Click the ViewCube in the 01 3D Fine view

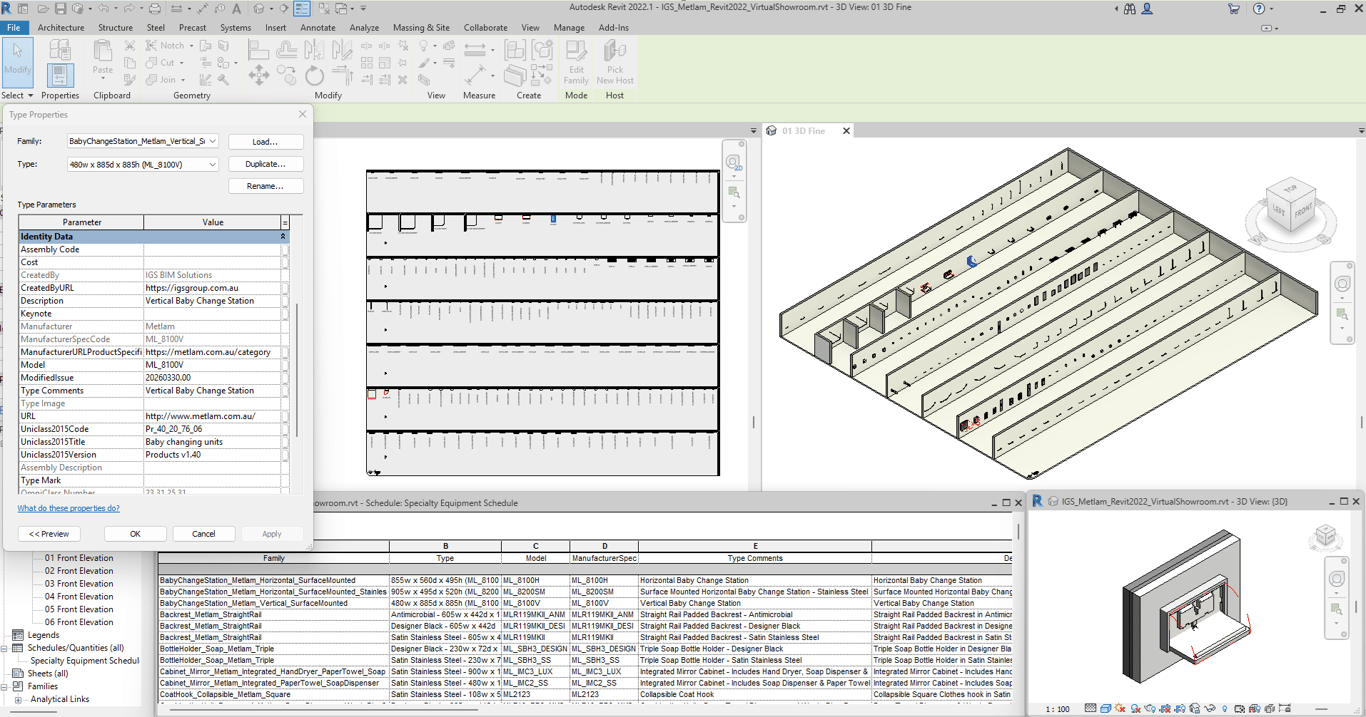pos(1290,207)
